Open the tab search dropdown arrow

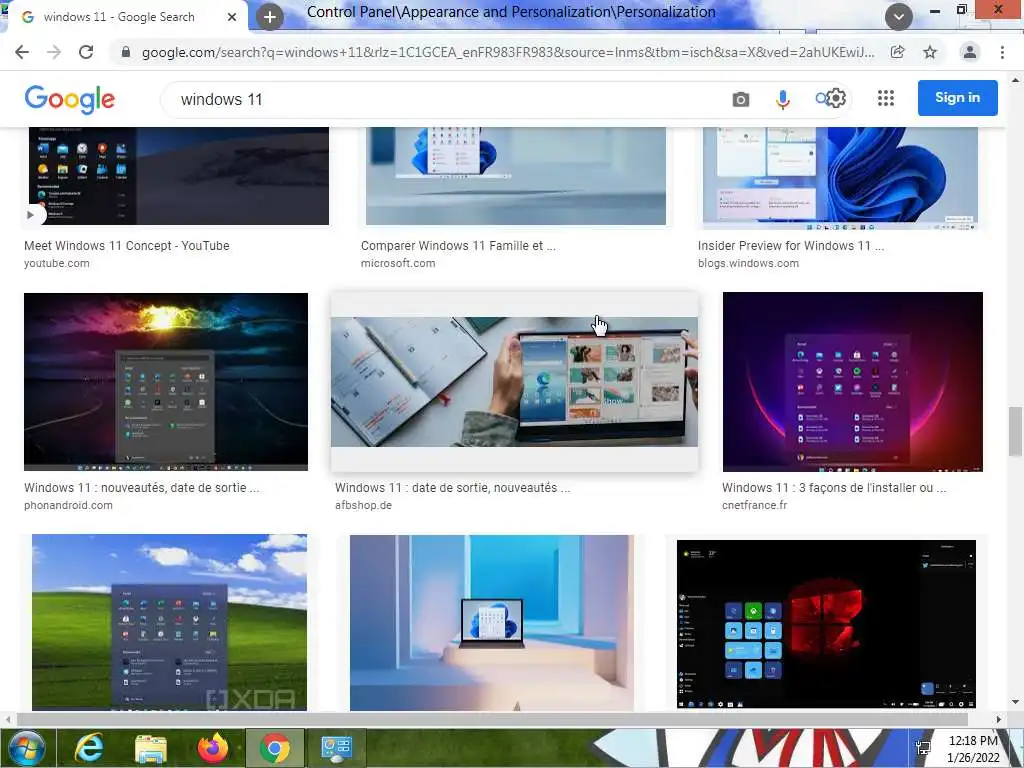click(x=899, y=16)
